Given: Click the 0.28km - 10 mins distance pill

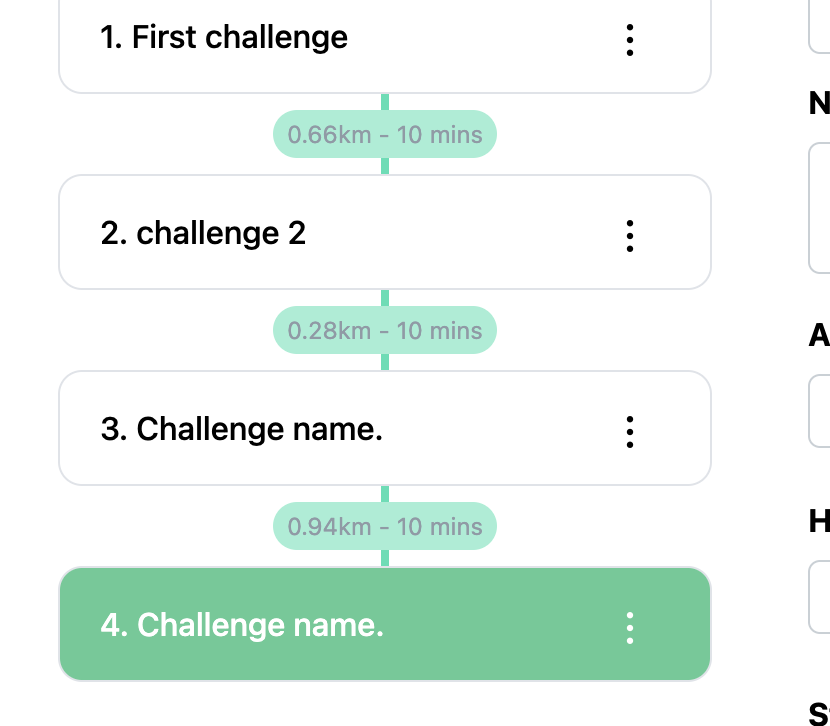Looking at the screenshot, I should (x=385, y=330).
